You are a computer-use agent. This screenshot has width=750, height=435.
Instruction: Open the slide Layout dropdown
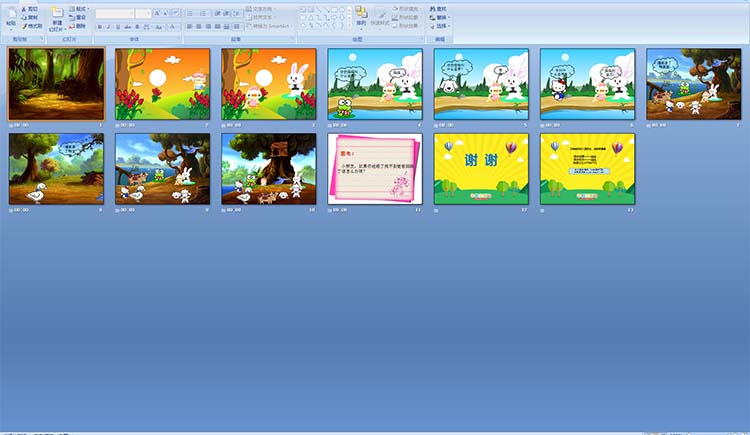79,9
